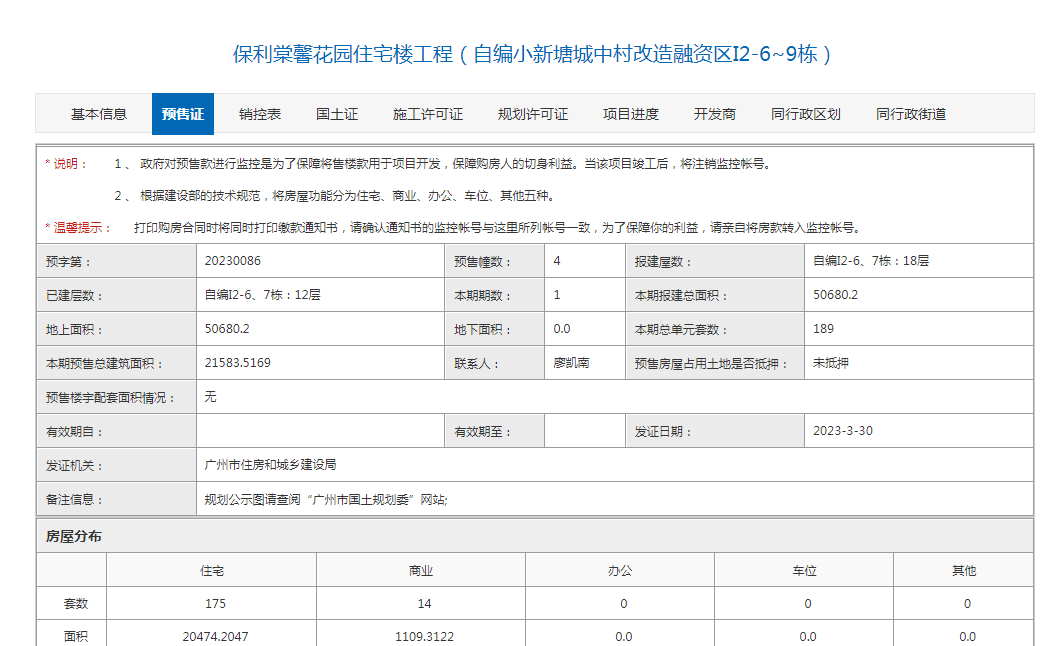
Task: View the 施工许可证 tab
Action: (x=430, y=113)
